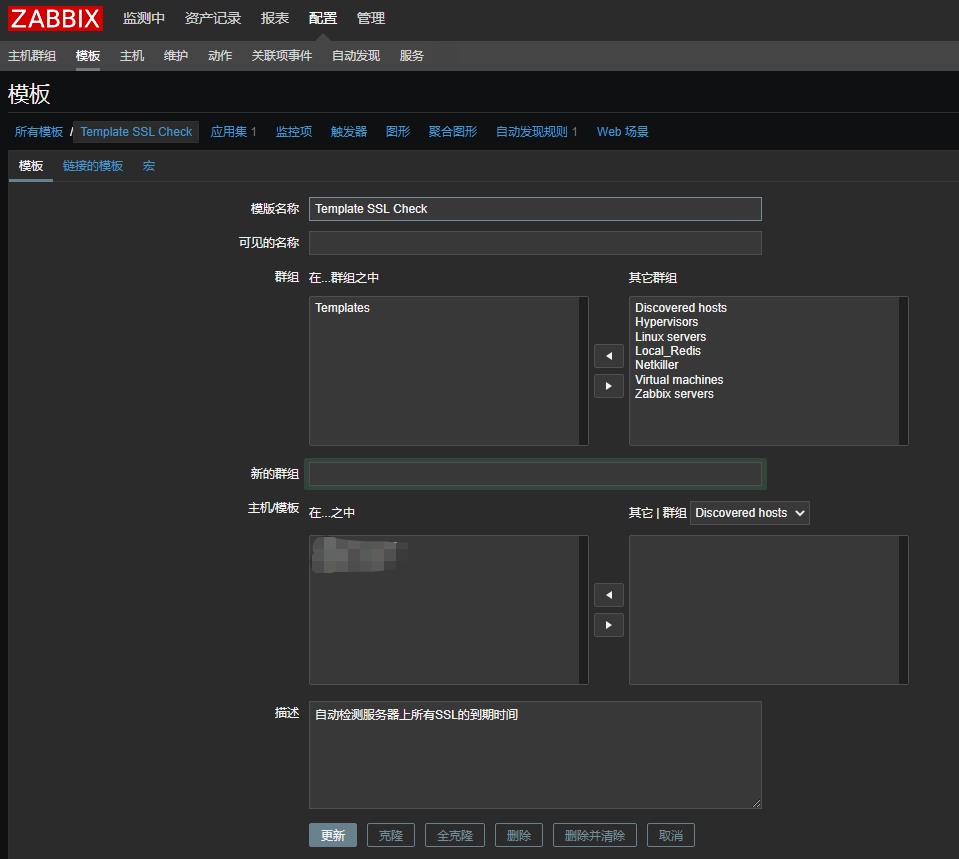Open the 自动发现规则 link
The image size is (959, 859).
tap(531, 132)
